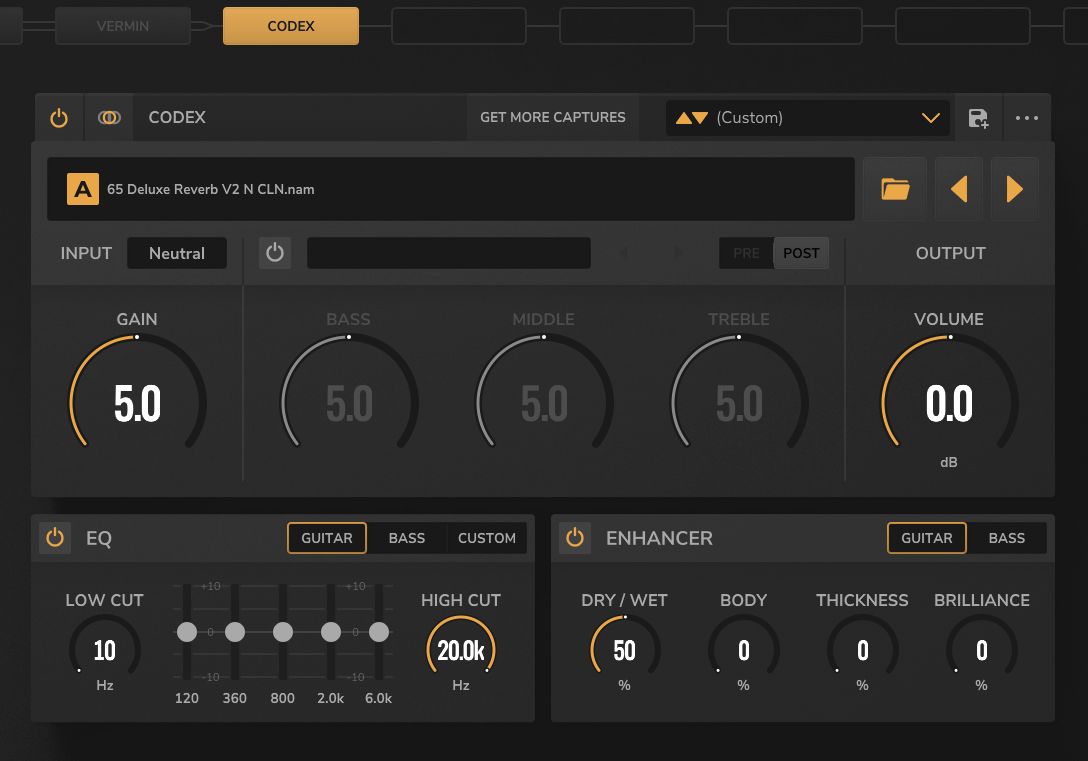
Task: Select the PRE tone stack position
Action: (x=746, y=253)
